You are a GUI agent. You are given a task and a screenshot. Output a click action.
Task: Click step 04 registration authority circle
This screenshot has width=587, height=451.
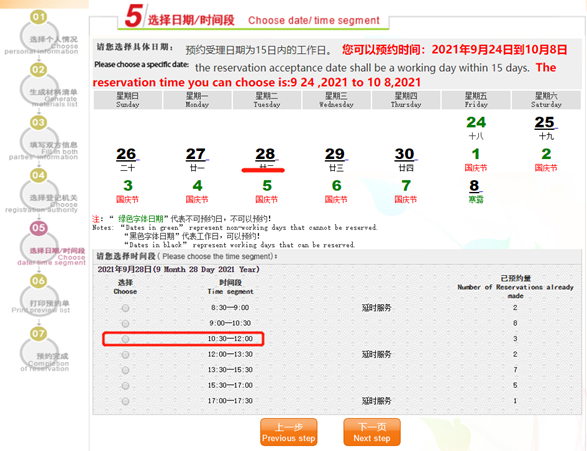(39, 175)
